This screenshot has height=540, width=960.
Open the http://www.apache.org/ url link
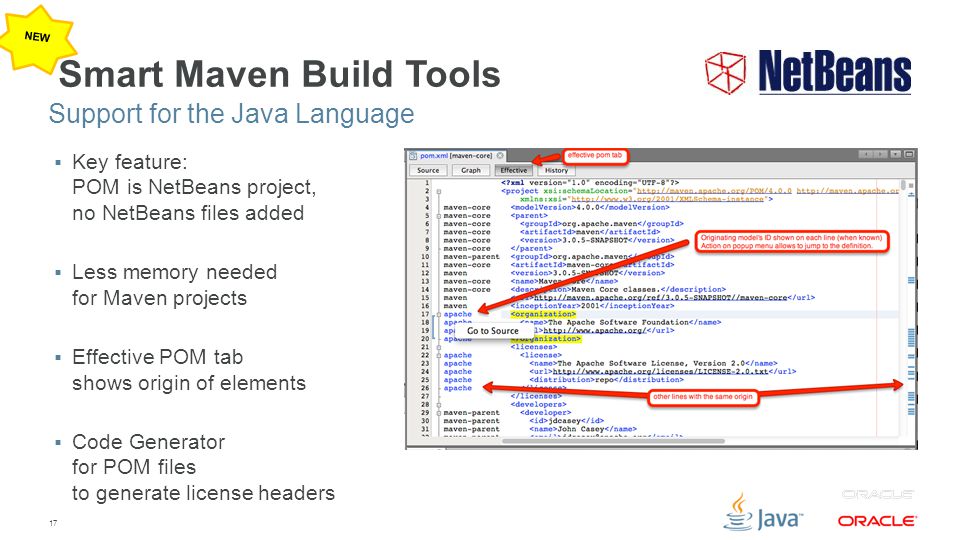(x=594, y=331)
